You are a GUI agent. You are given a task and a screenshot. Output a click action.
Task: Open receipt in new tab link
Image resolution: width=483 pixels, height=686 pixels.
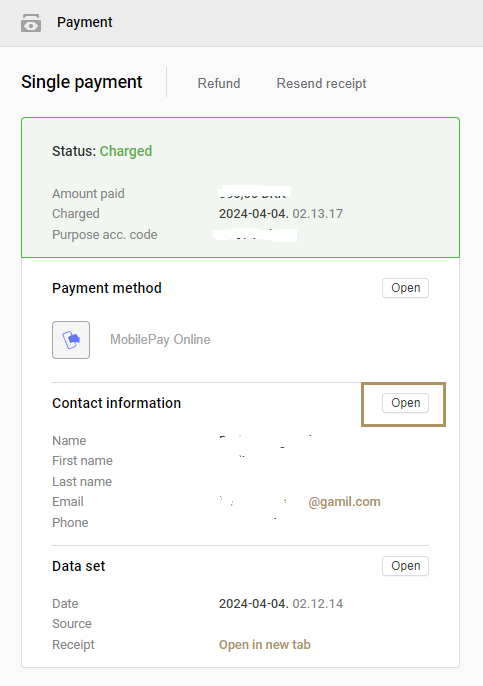tap(265, 644)
